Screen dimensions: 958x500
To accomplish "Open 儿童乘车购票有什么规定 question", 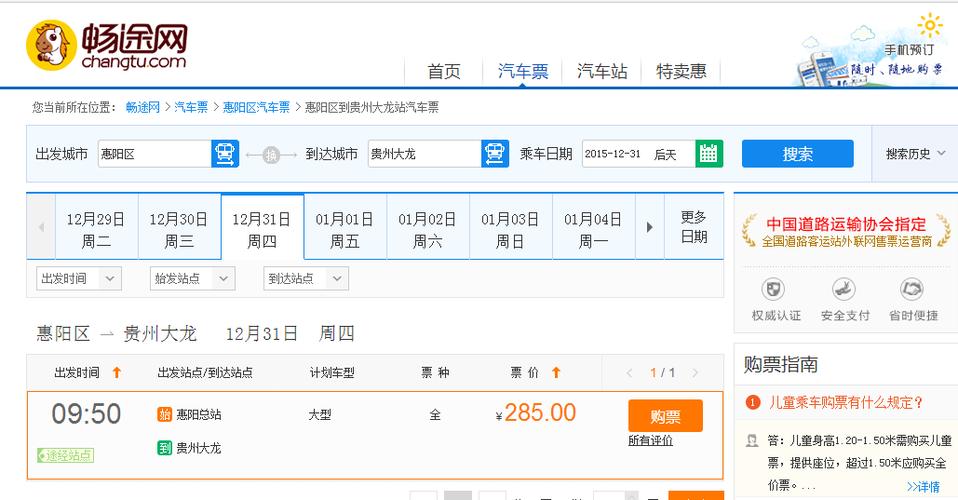I will 846,402.
